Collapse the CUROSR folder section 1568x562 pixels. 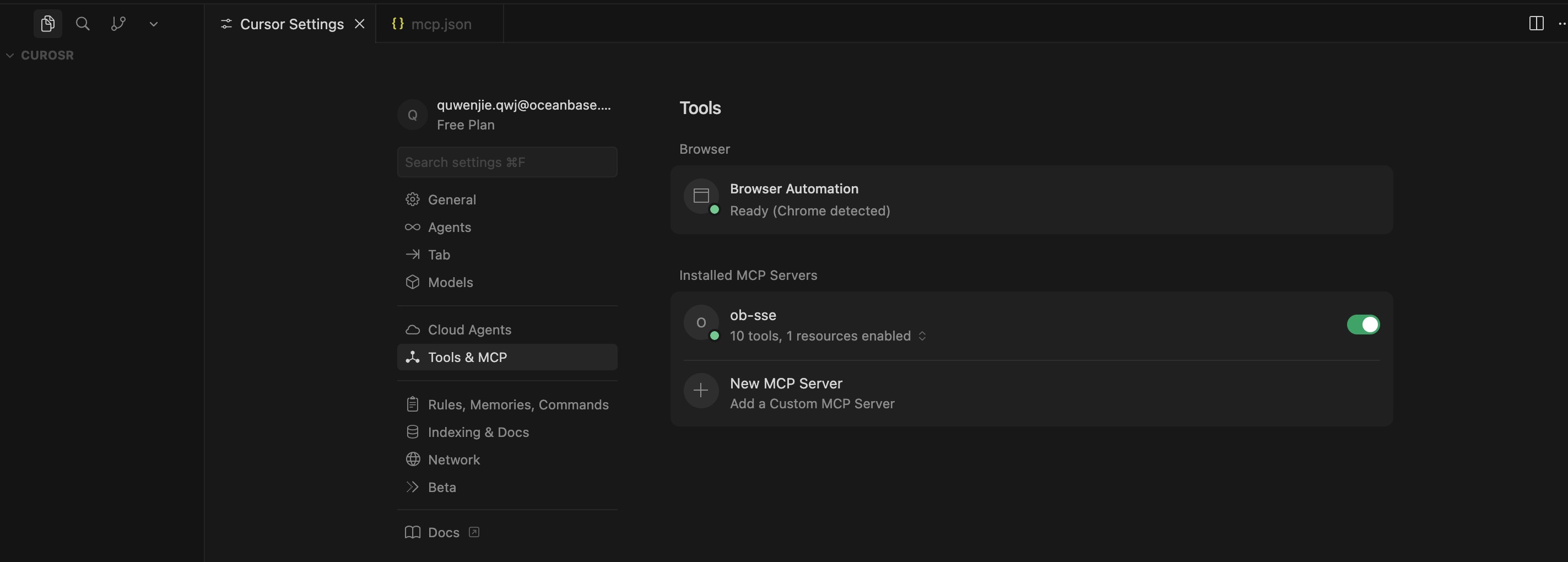pos(10,56)
